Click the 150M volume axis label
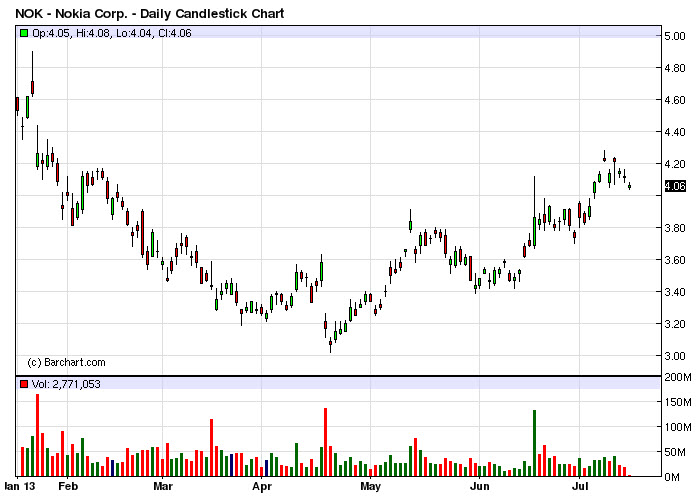 [x=678, y=402]
